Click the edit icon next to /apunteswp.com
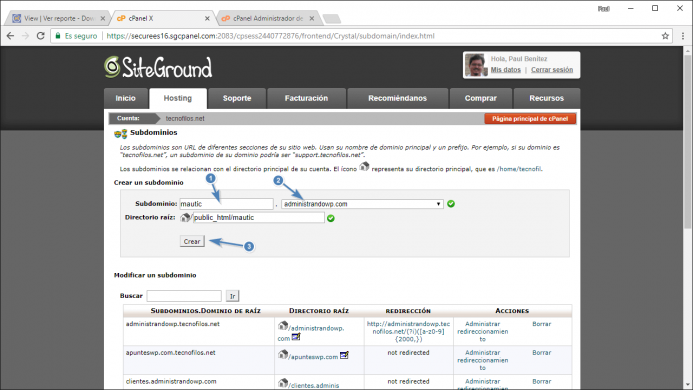 point(344,356)
